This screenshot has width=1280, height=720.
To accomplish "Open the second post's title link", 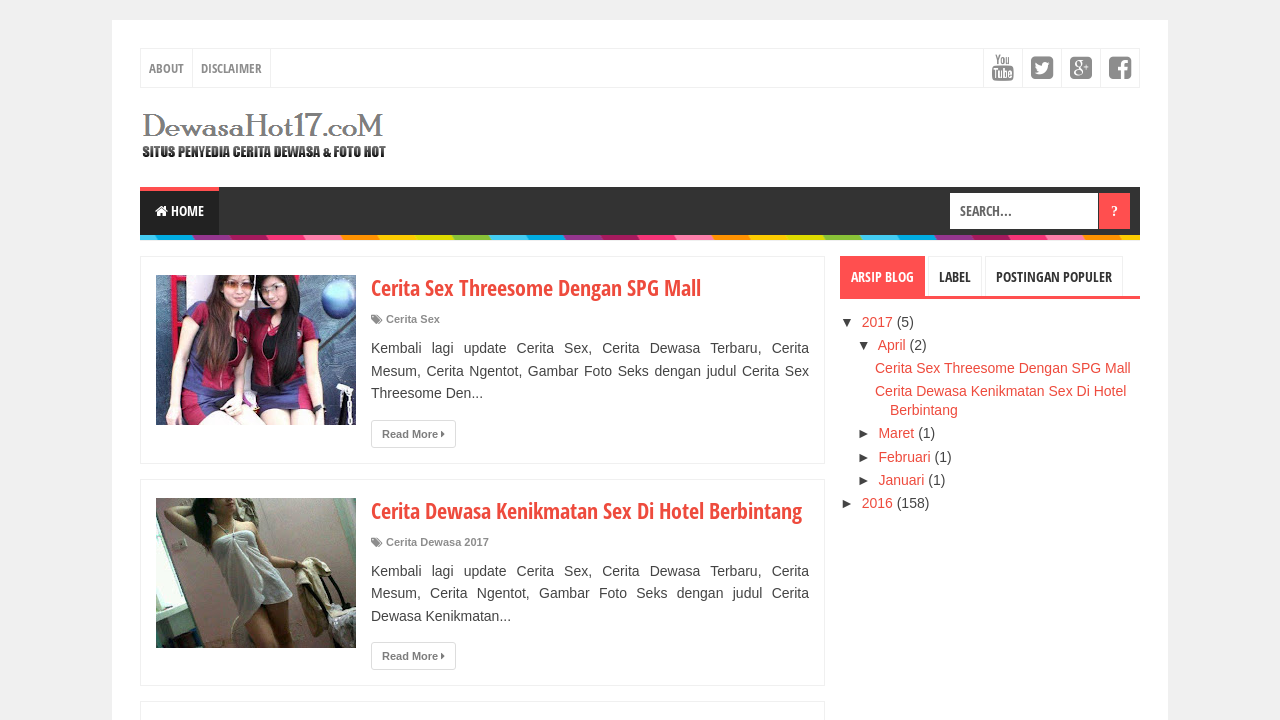I will click(x=586, y=511).
